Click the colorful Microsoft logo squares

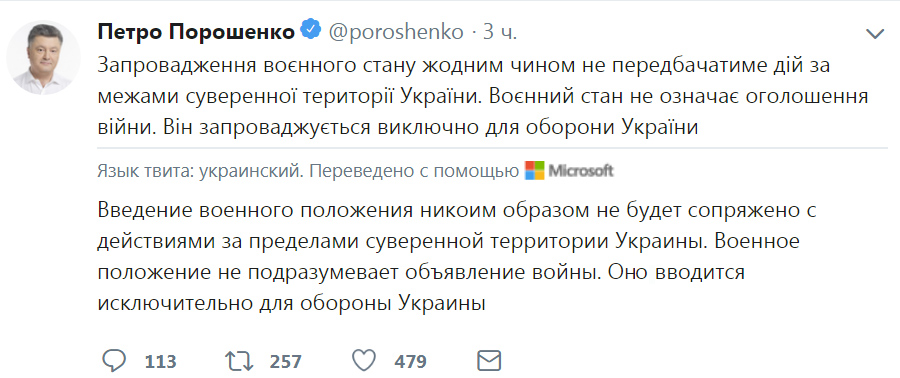(534, 170)
